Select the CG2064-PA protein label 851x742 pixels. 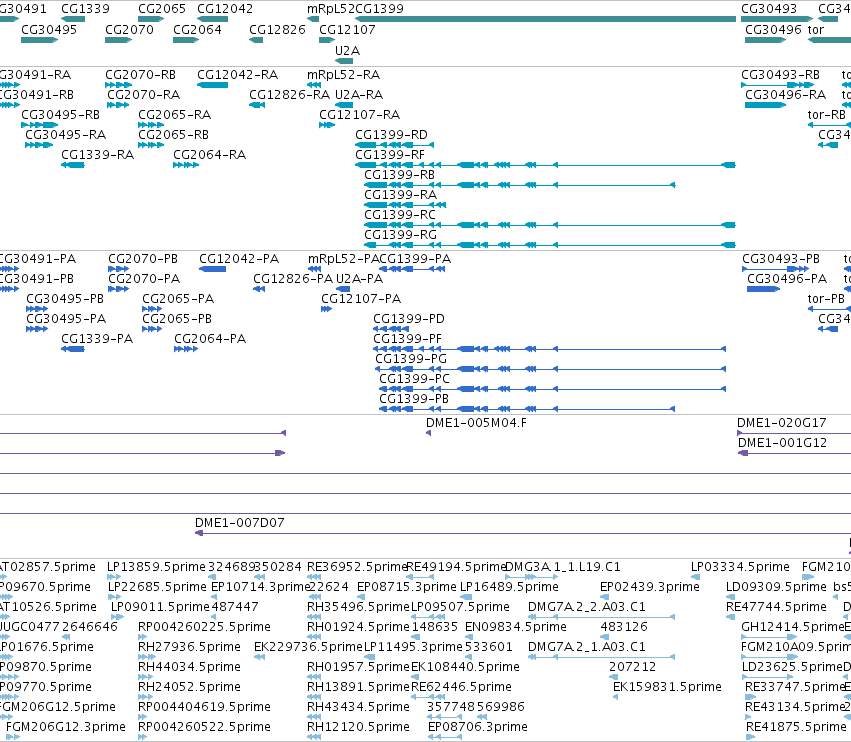(210, 339)
